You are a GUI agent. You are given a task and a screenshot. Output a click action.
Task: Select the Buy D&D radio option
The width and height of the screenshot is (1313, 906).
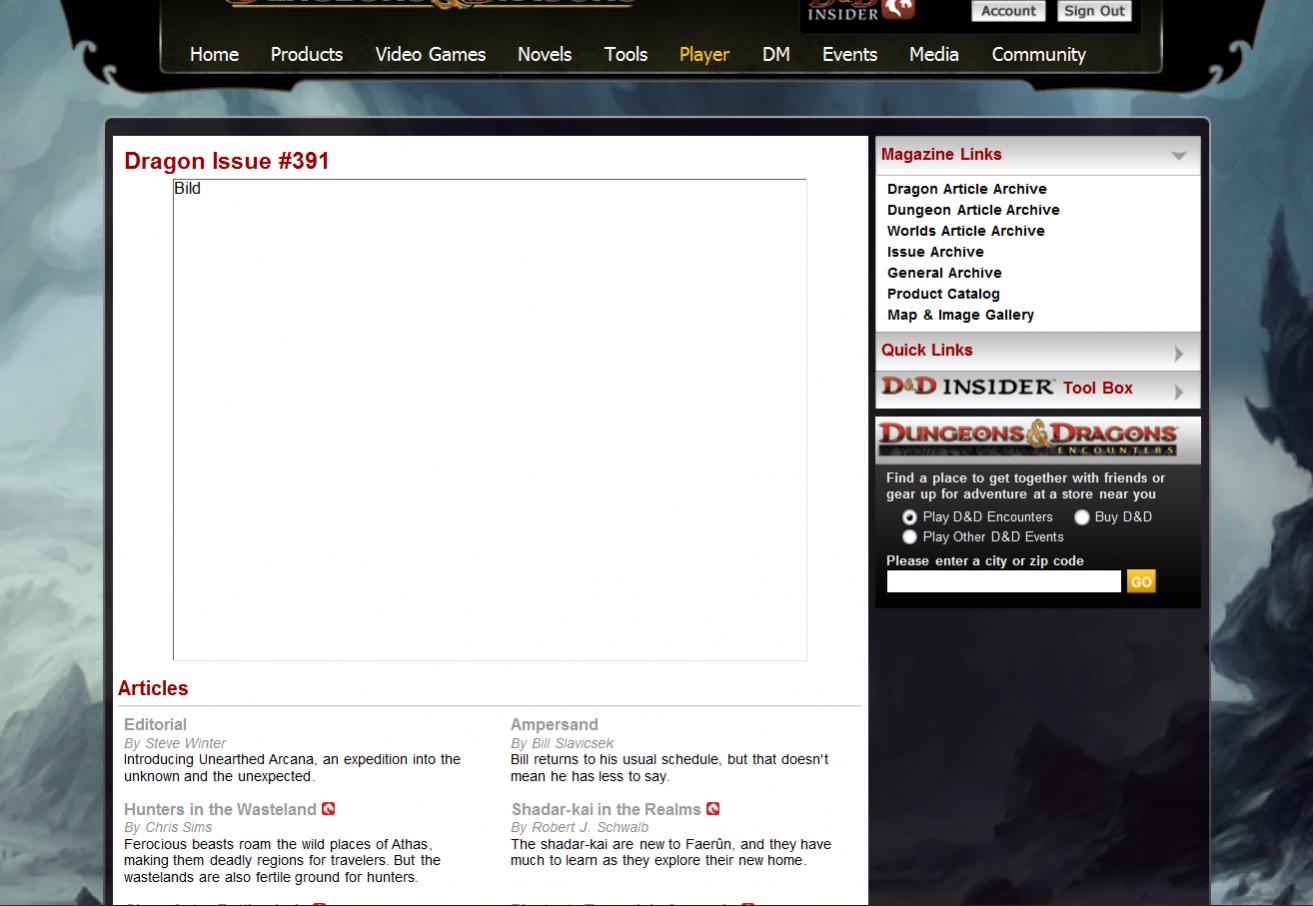point(1082,517)
